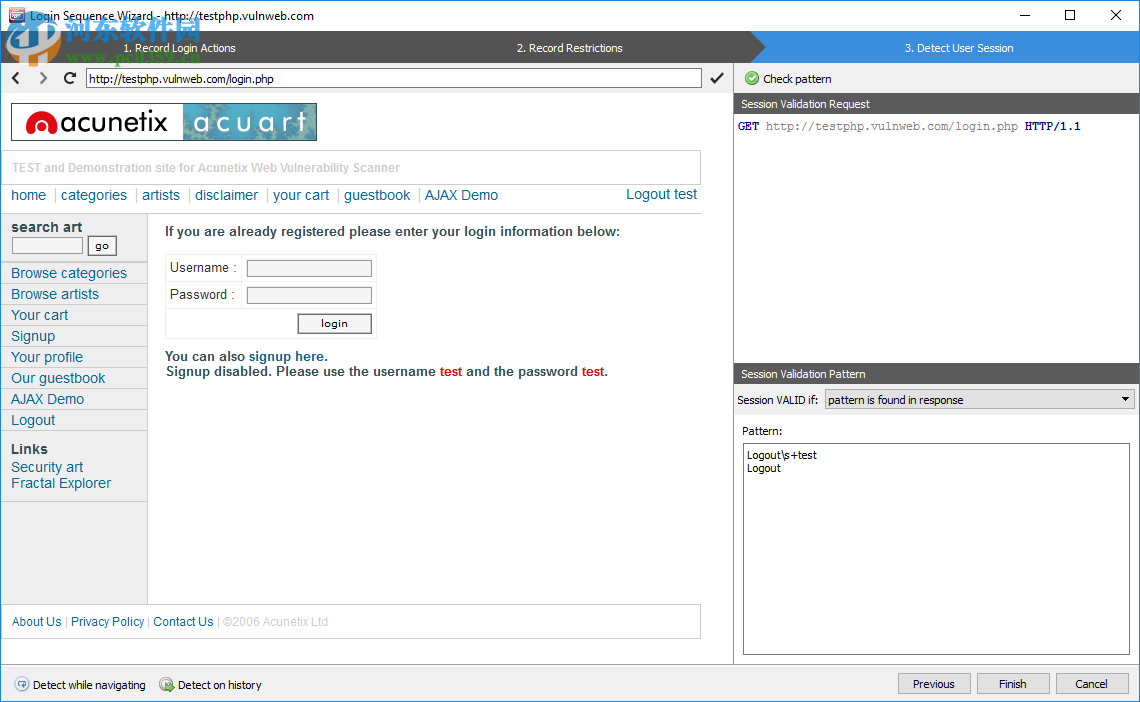This screenshot has width=1140, height=702.
Task: Click the Session Validation Request header
Action: tap(936, 104)
